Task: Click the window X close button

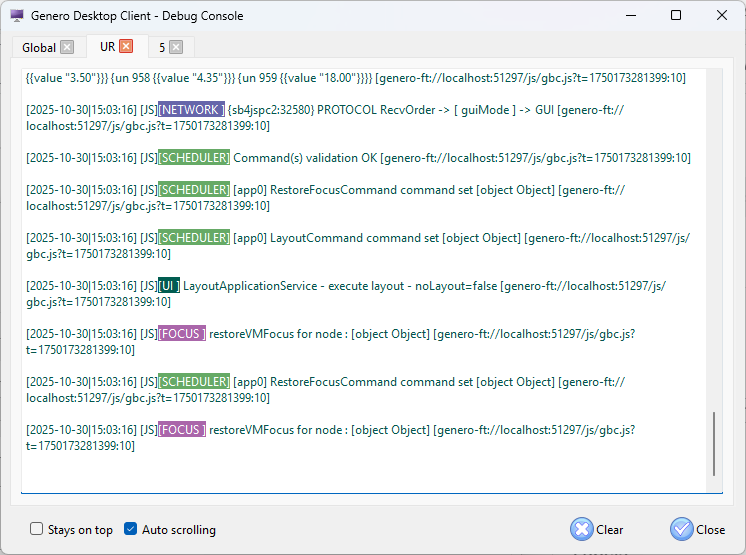Action: 721,16
